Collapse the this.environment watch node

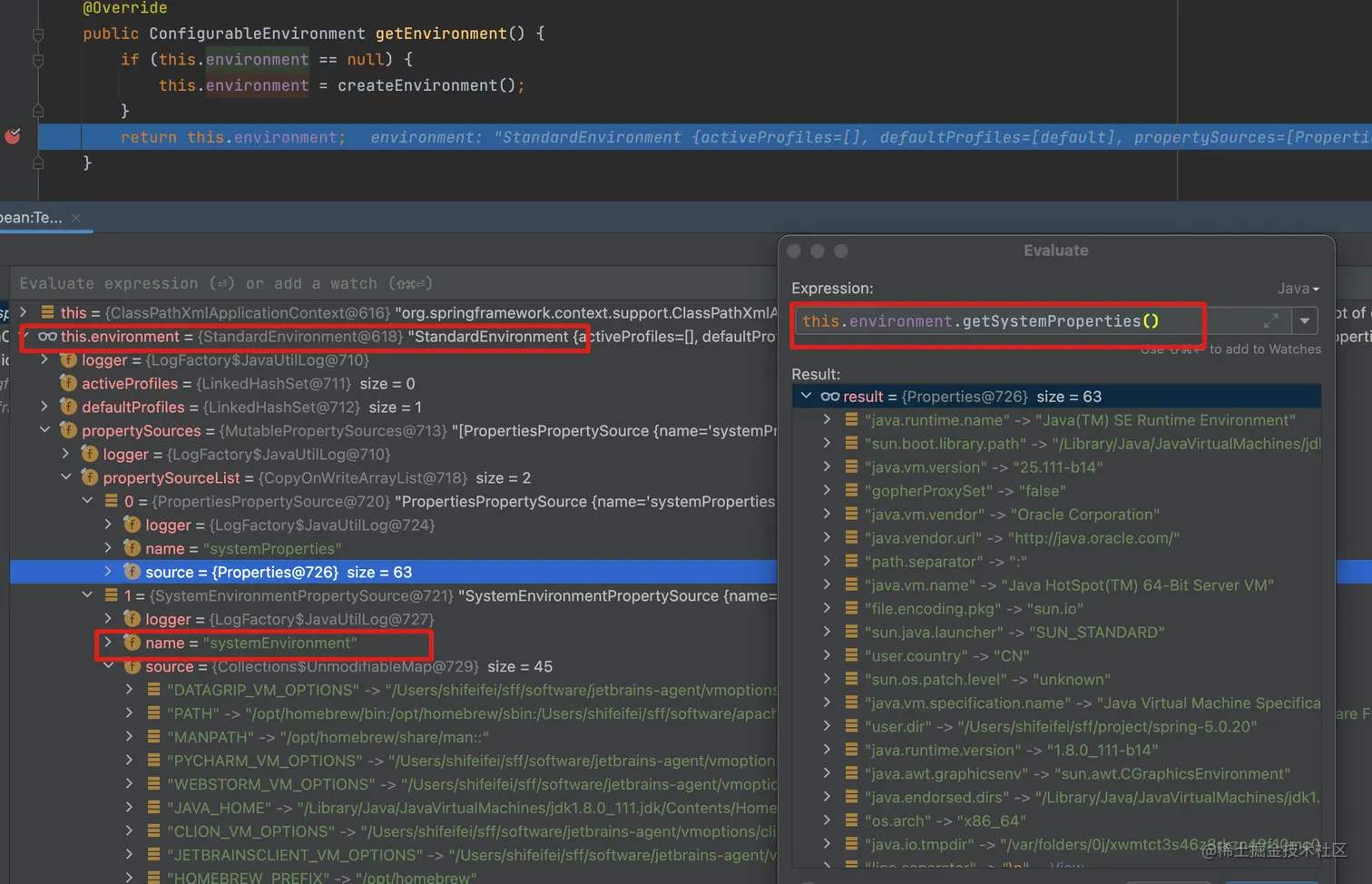point(25,336)
